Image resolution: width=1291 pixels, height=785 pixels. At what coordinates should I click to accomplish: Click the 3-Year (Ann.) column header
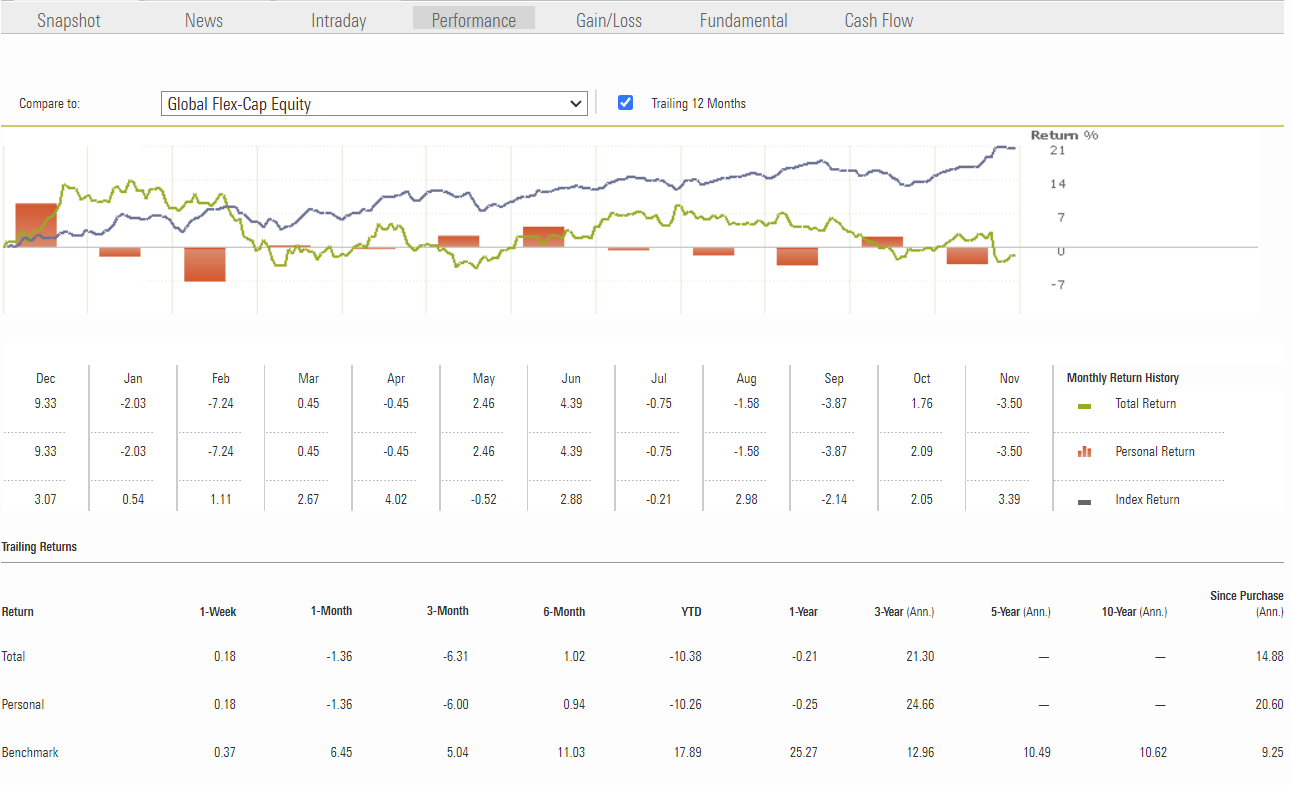click(x=904, y=612)
